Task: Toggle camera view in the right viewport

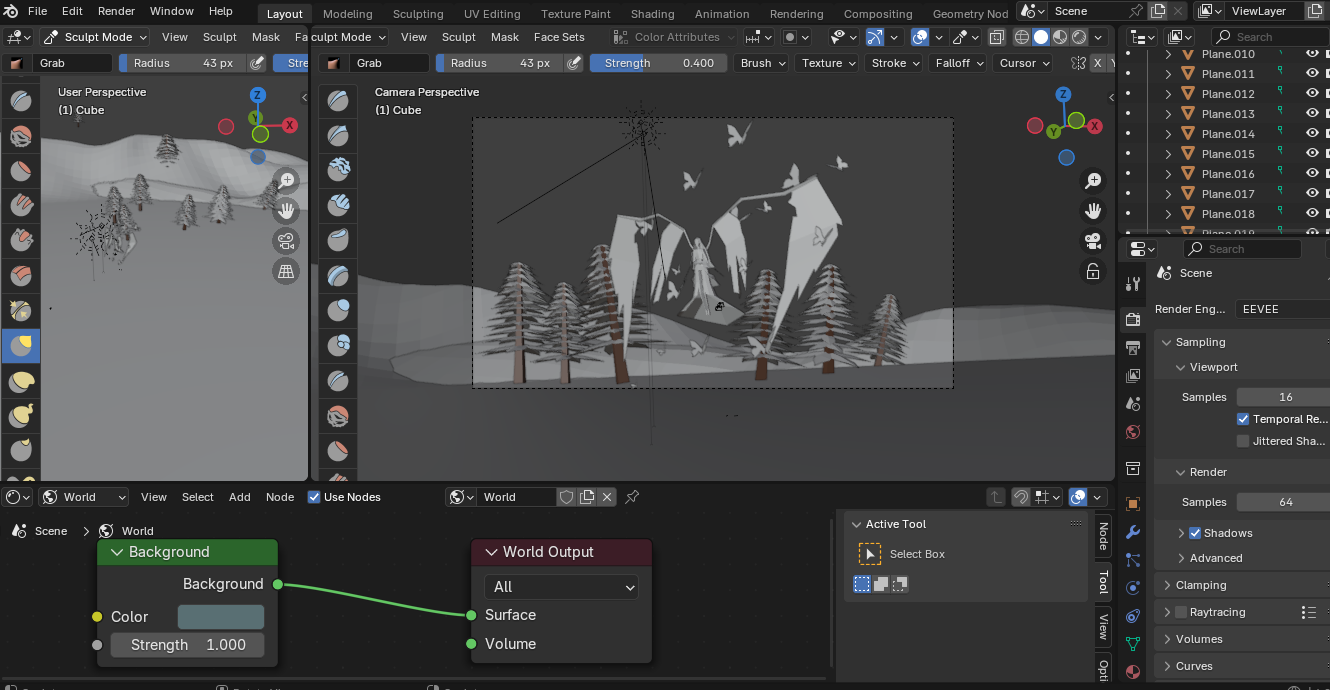Action: click(x=1093, y=241)
